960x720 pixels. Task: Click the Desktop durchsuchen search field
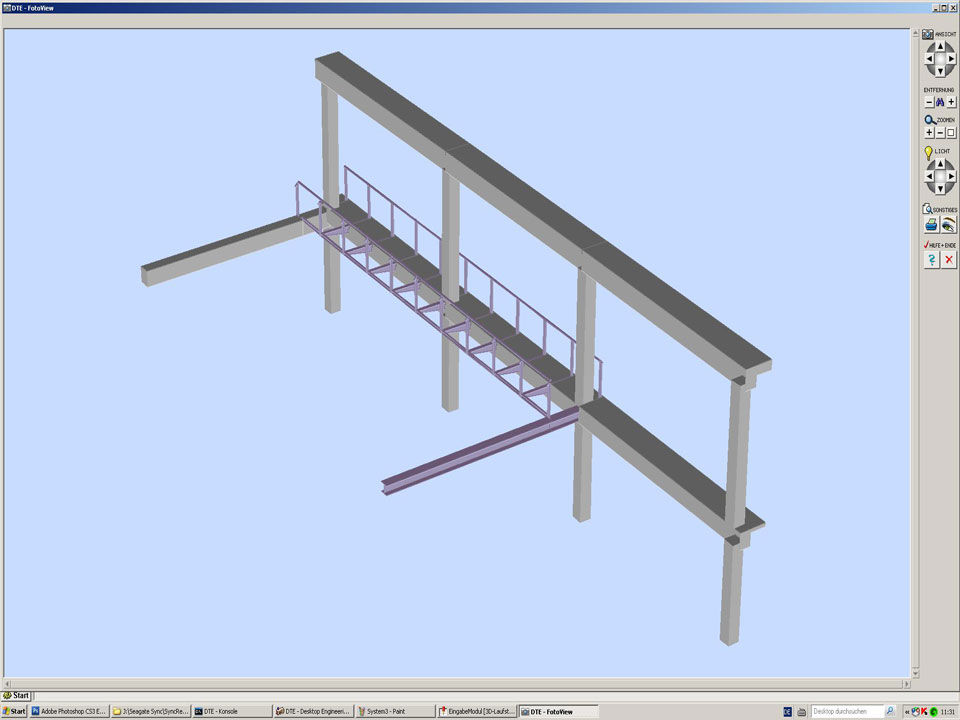(x=846, y=711)
